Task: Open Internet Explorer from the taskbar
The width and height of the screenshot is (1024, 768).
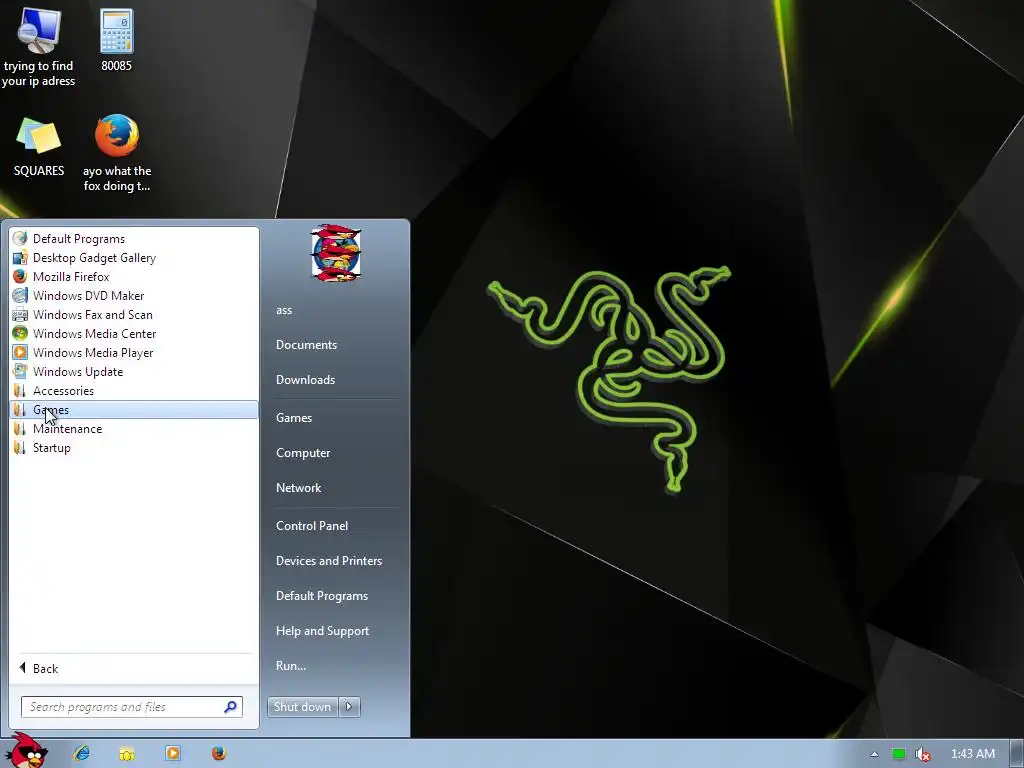Action: (x=82, y=753)
